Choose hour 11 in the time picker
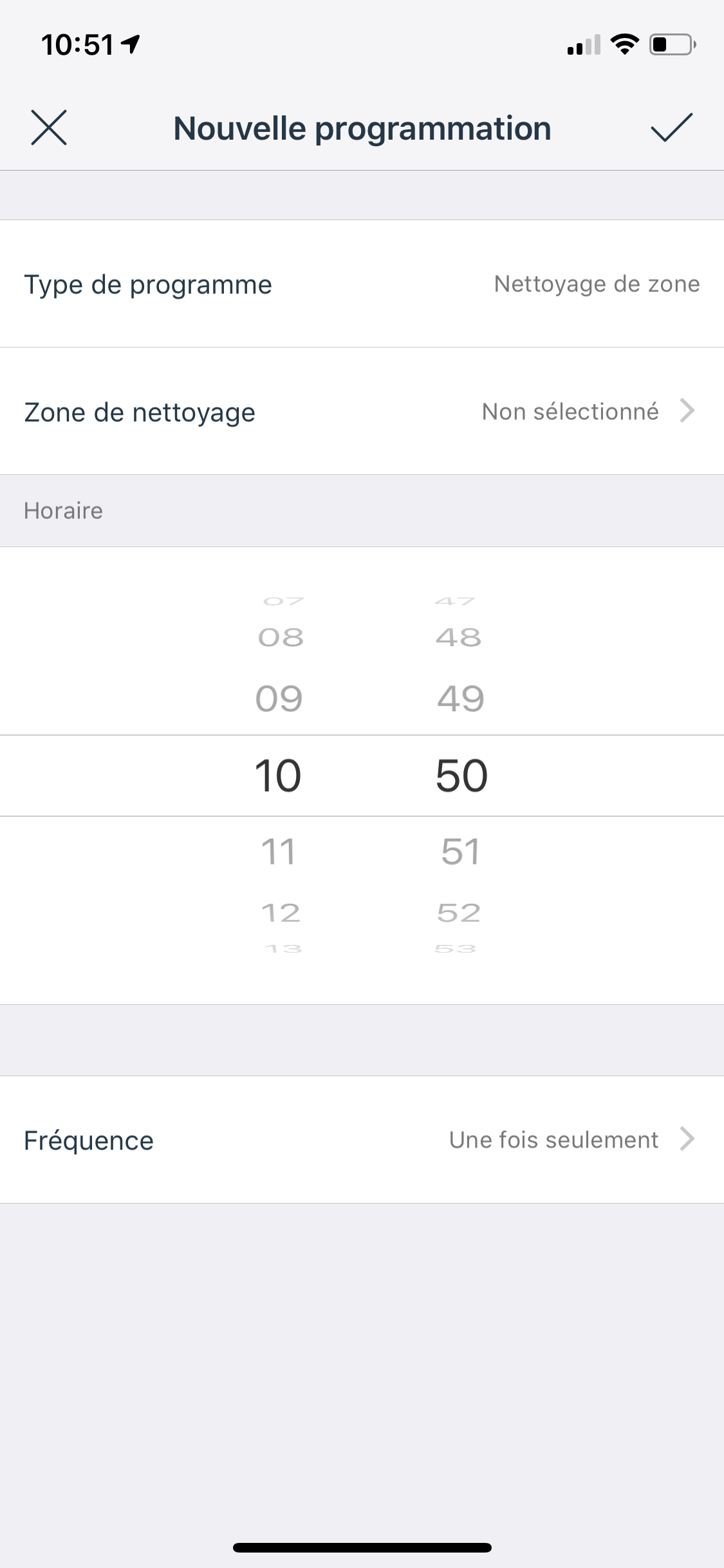This screenshot has height=1568, width=724. 279,852
